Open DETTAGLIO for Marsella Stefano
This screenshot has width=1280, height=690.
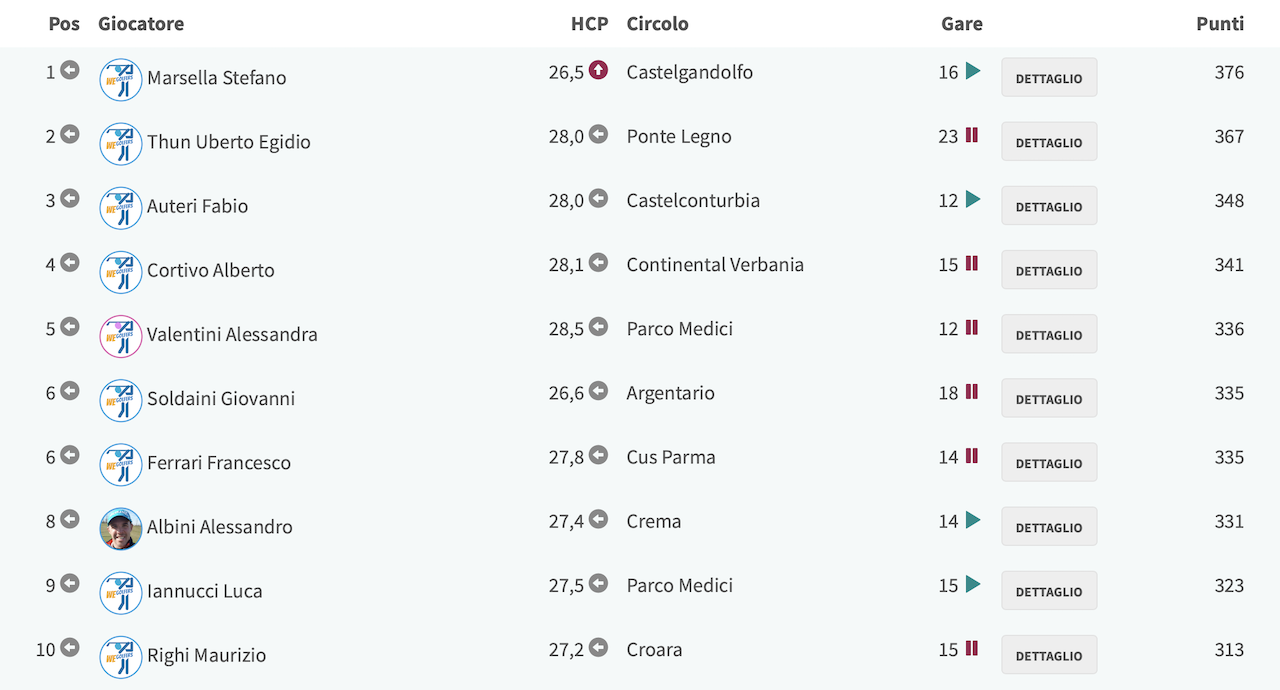coord(1049,78)
